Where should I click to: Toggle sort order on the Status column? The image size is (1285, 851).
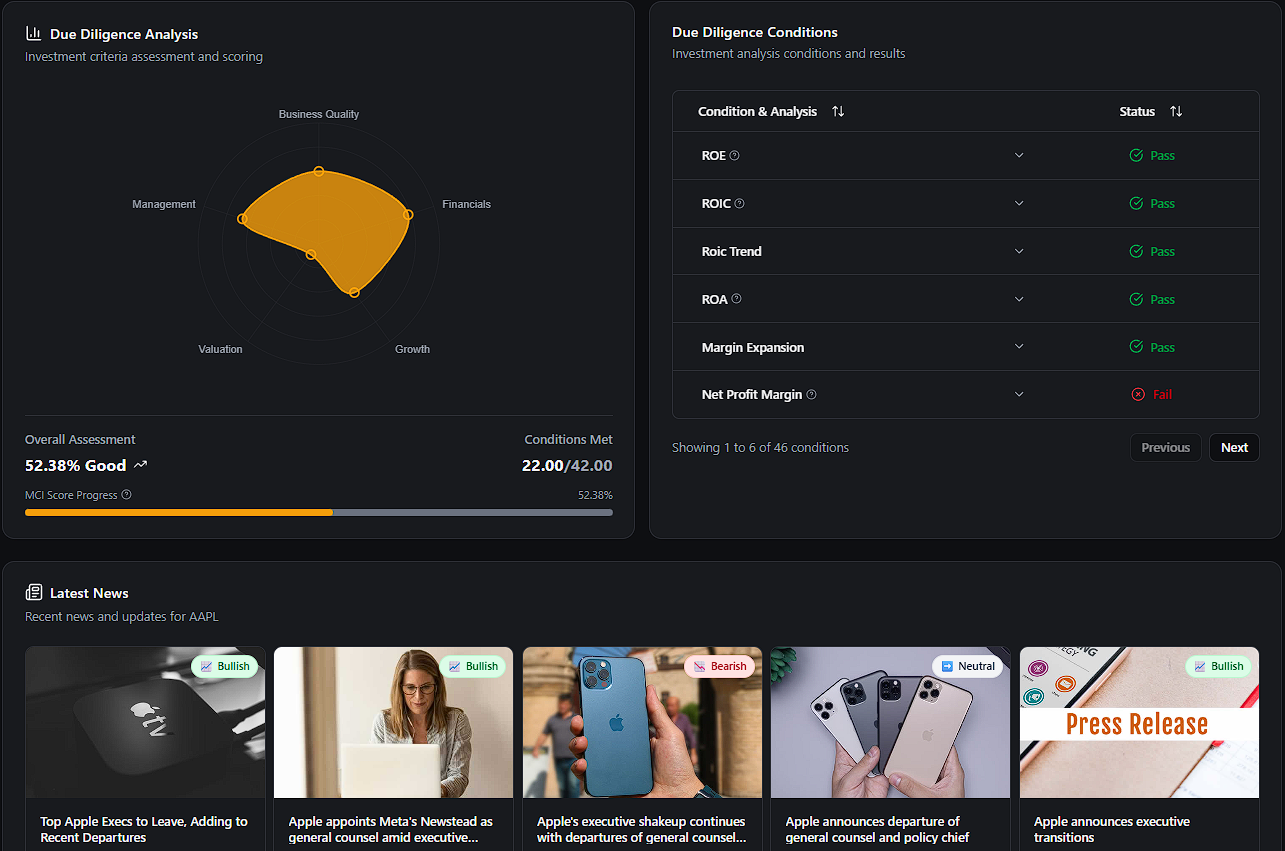[1176, 111]
